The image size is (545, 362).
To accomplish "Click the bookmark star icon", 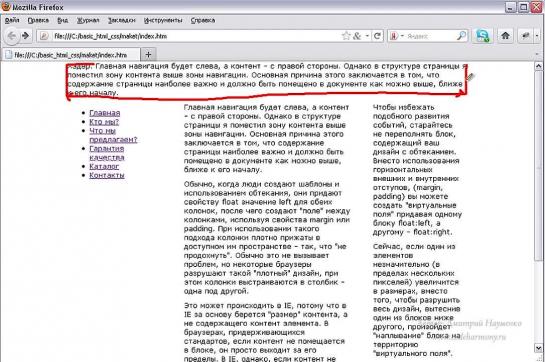I will coord(346,36).
